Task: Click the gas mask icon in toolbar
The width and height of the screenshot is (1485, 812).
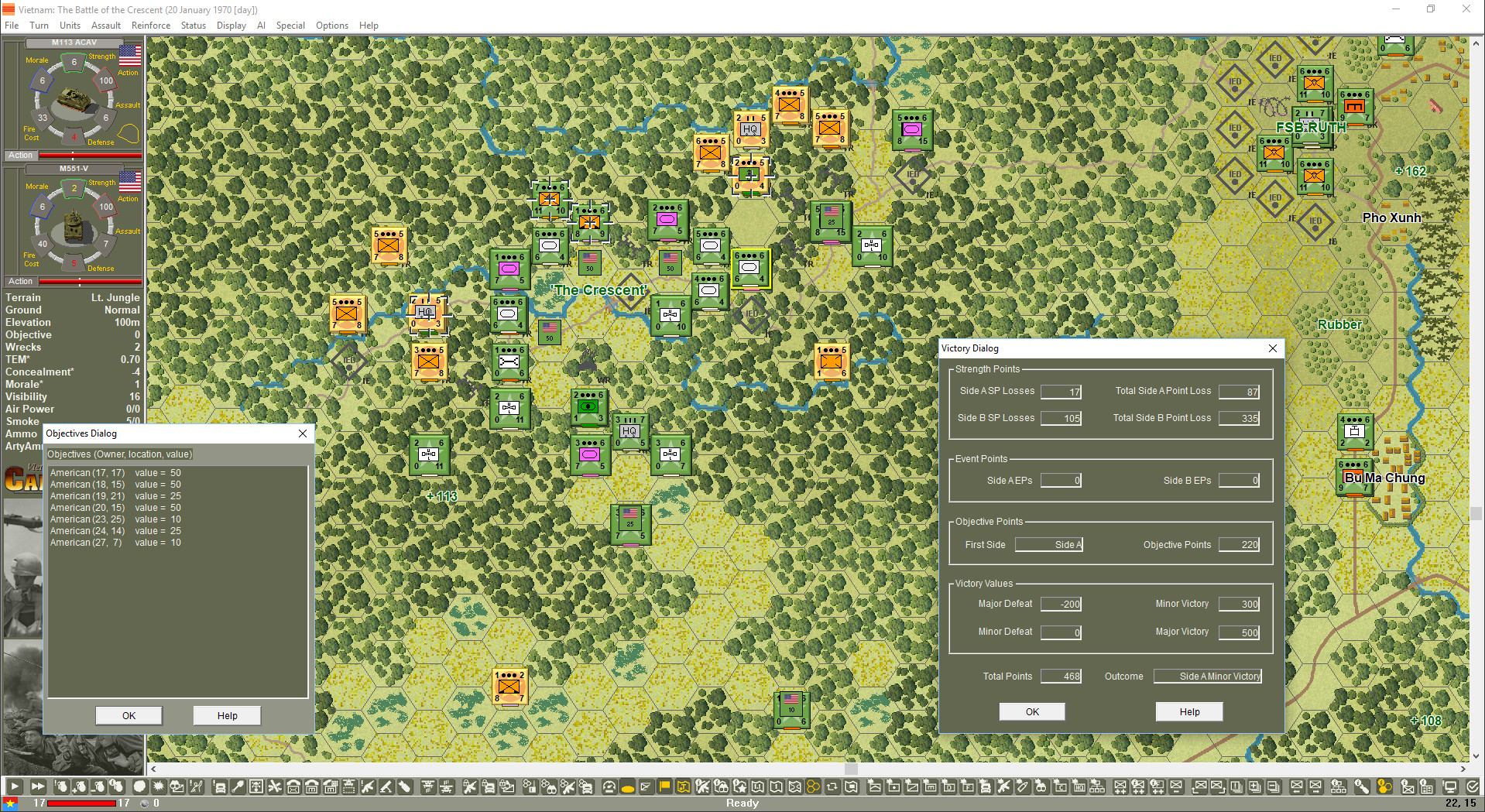Action: coord(177,786)
